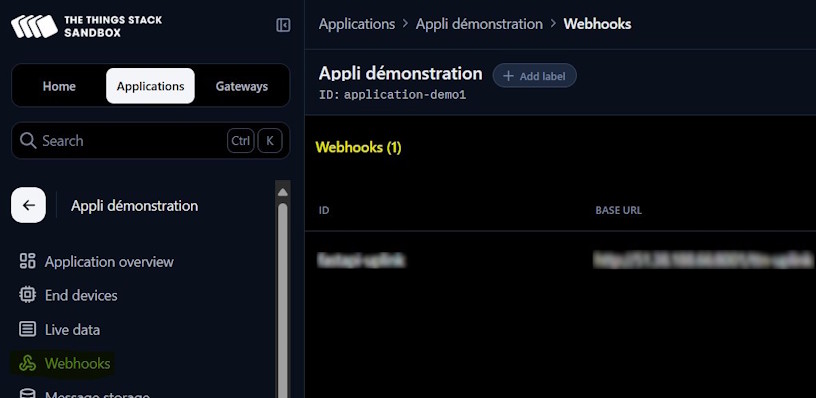Screen dimensions: 816x398
Task: Click the K key hint badge
Action: tap(270, 140)
